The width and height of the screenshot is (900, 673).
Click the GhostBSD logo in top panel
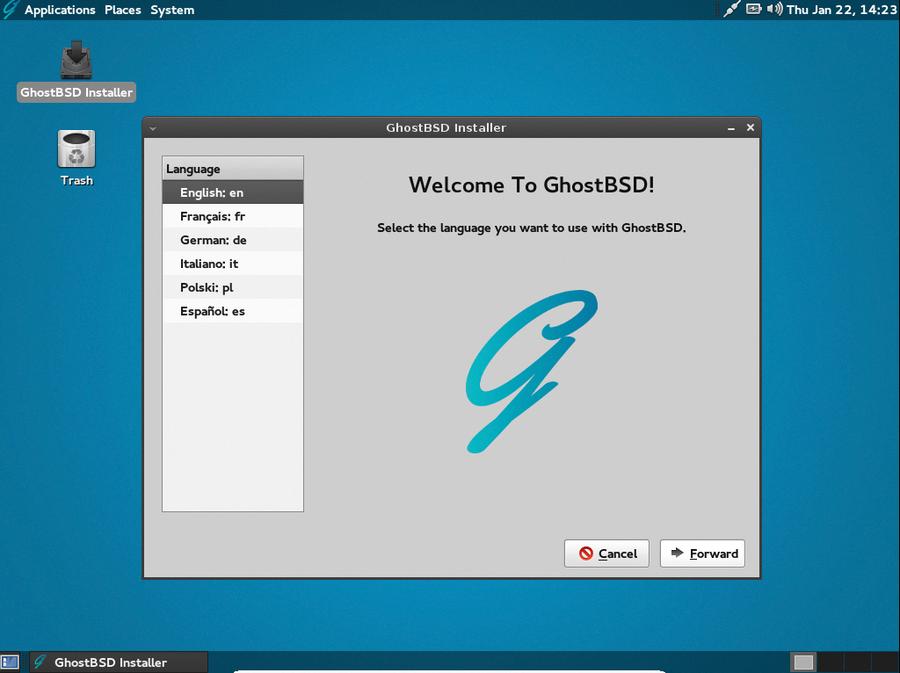10,10
